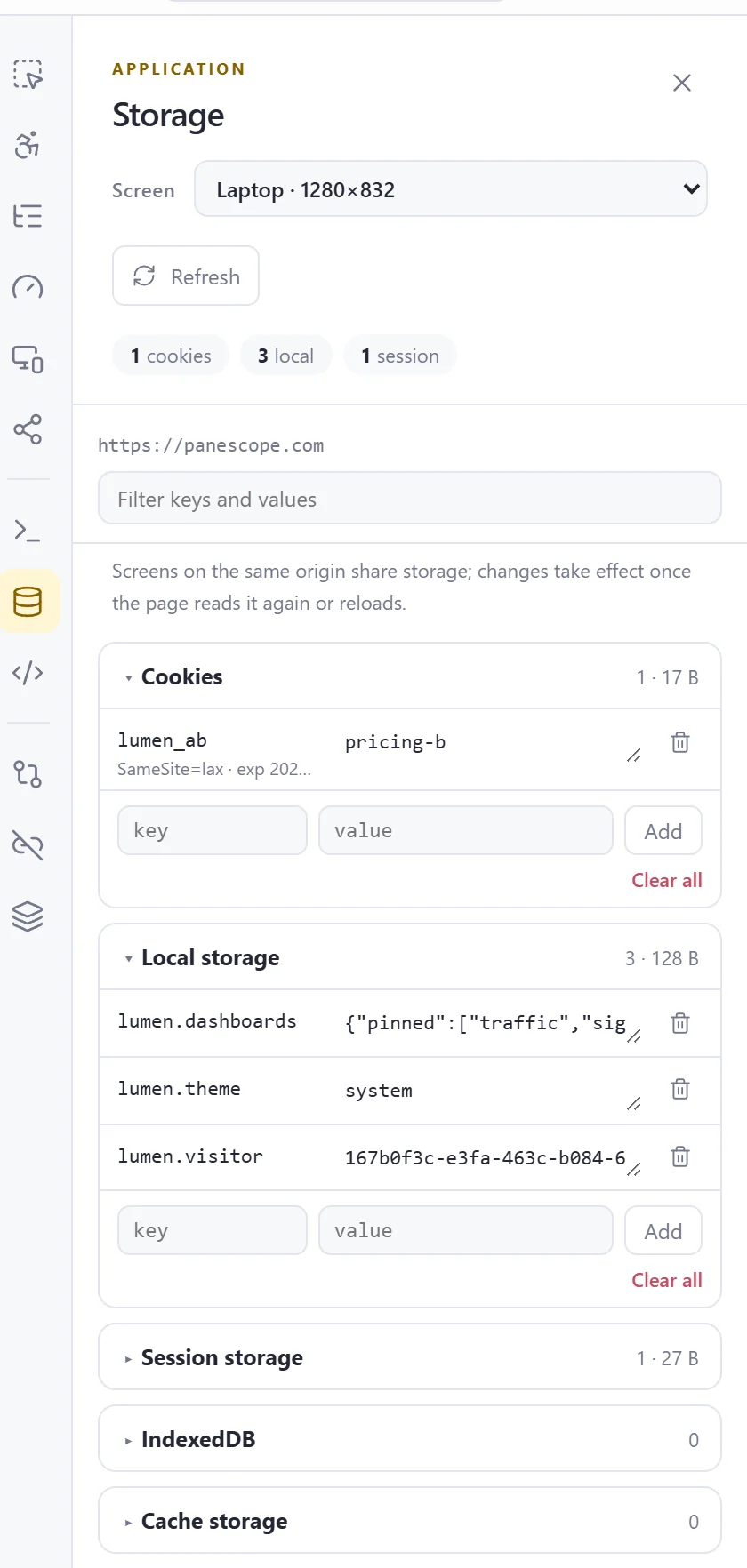
Task: Click Clear all in Cookies section
Action: [667, 880]
